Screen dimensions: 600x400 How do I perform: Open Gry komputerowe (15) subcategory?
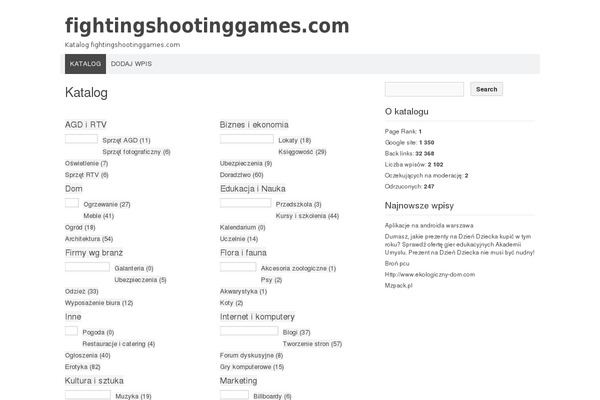[252, 367]
